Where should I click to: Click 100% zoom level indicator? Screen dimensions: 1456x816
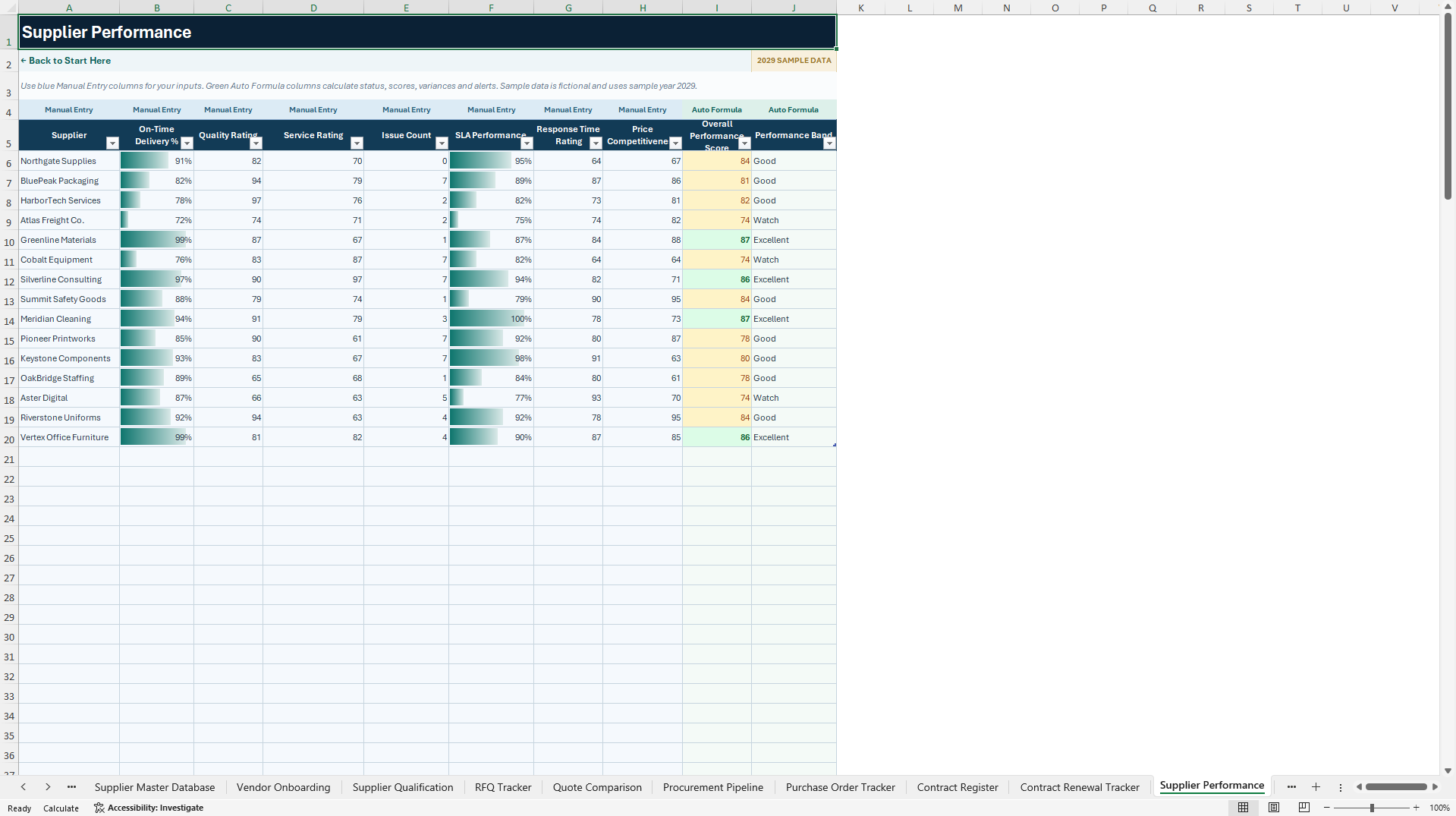point(1439,808)
